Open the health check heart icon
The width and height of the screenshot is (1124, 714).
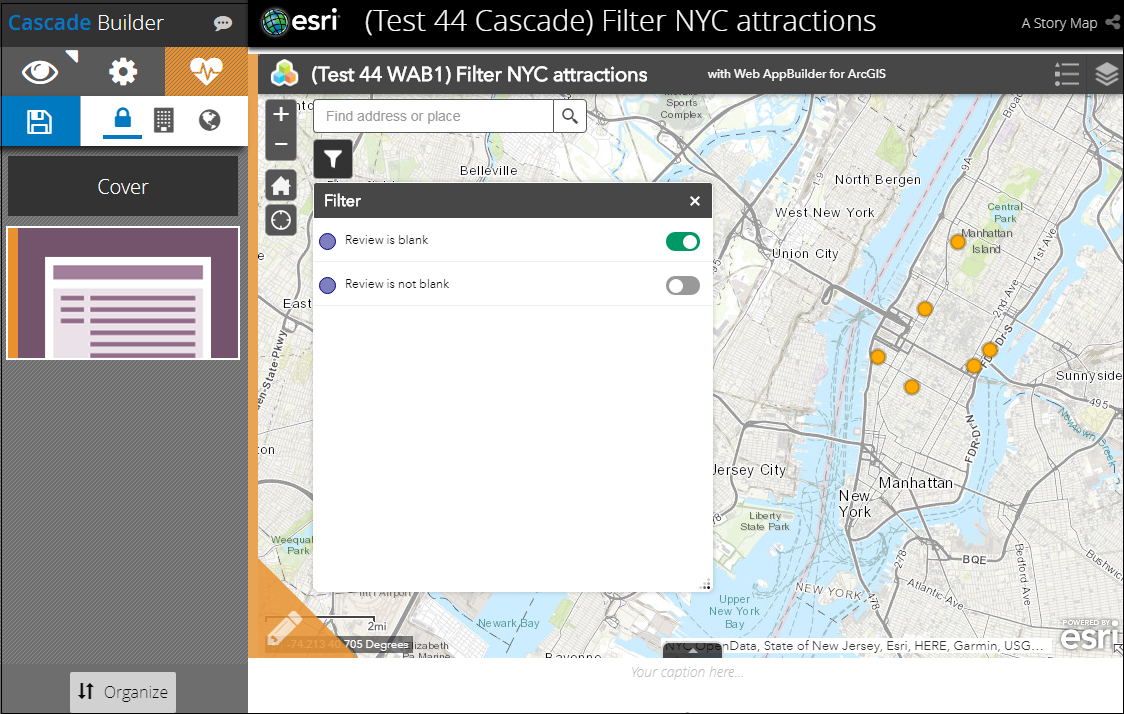pos(206,72)
